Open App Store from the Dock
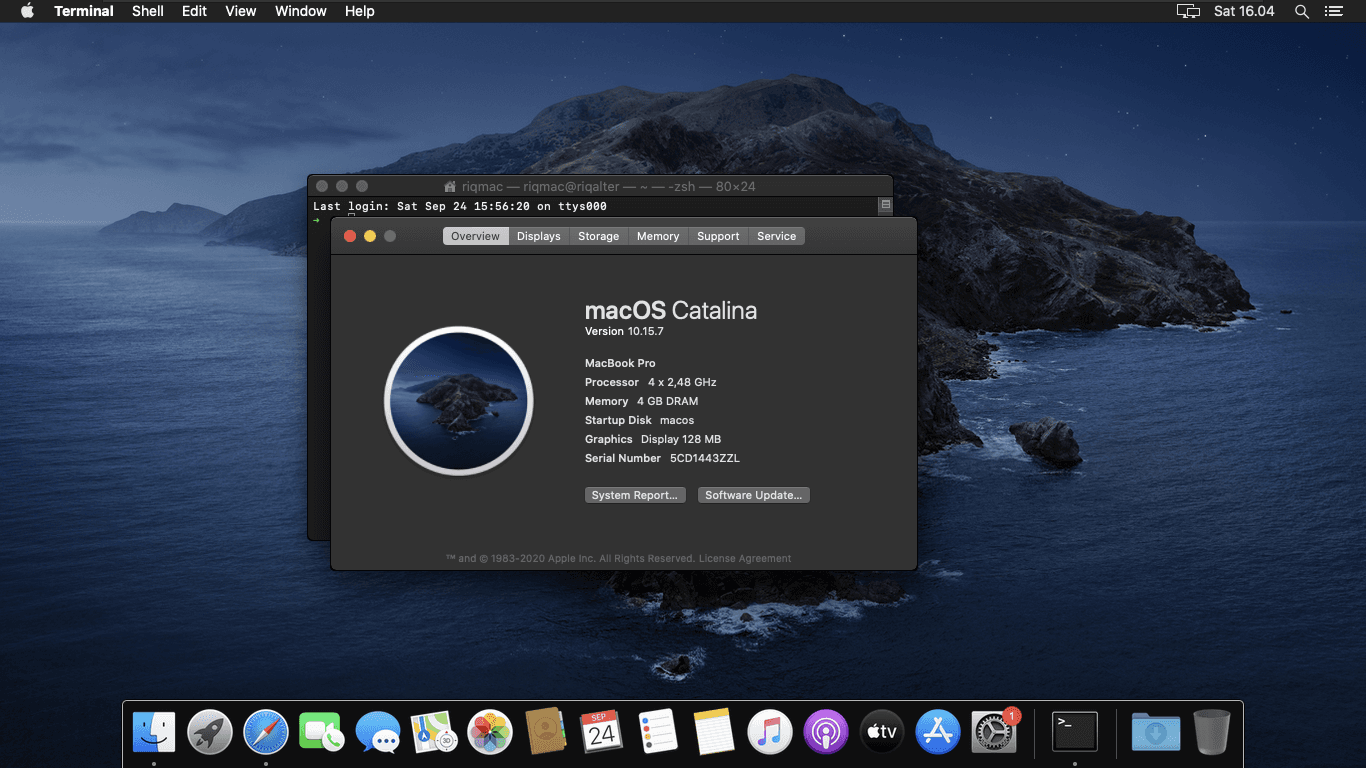The image size is (1366, 768). click(x=938, y=733)
